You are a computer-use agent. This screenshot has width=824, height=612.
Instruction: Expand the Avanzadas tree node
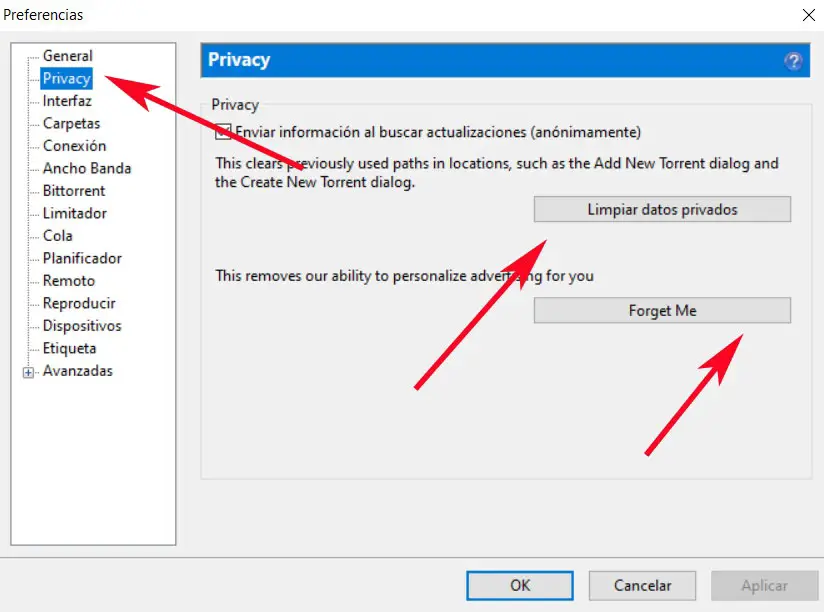pos(29,372)
